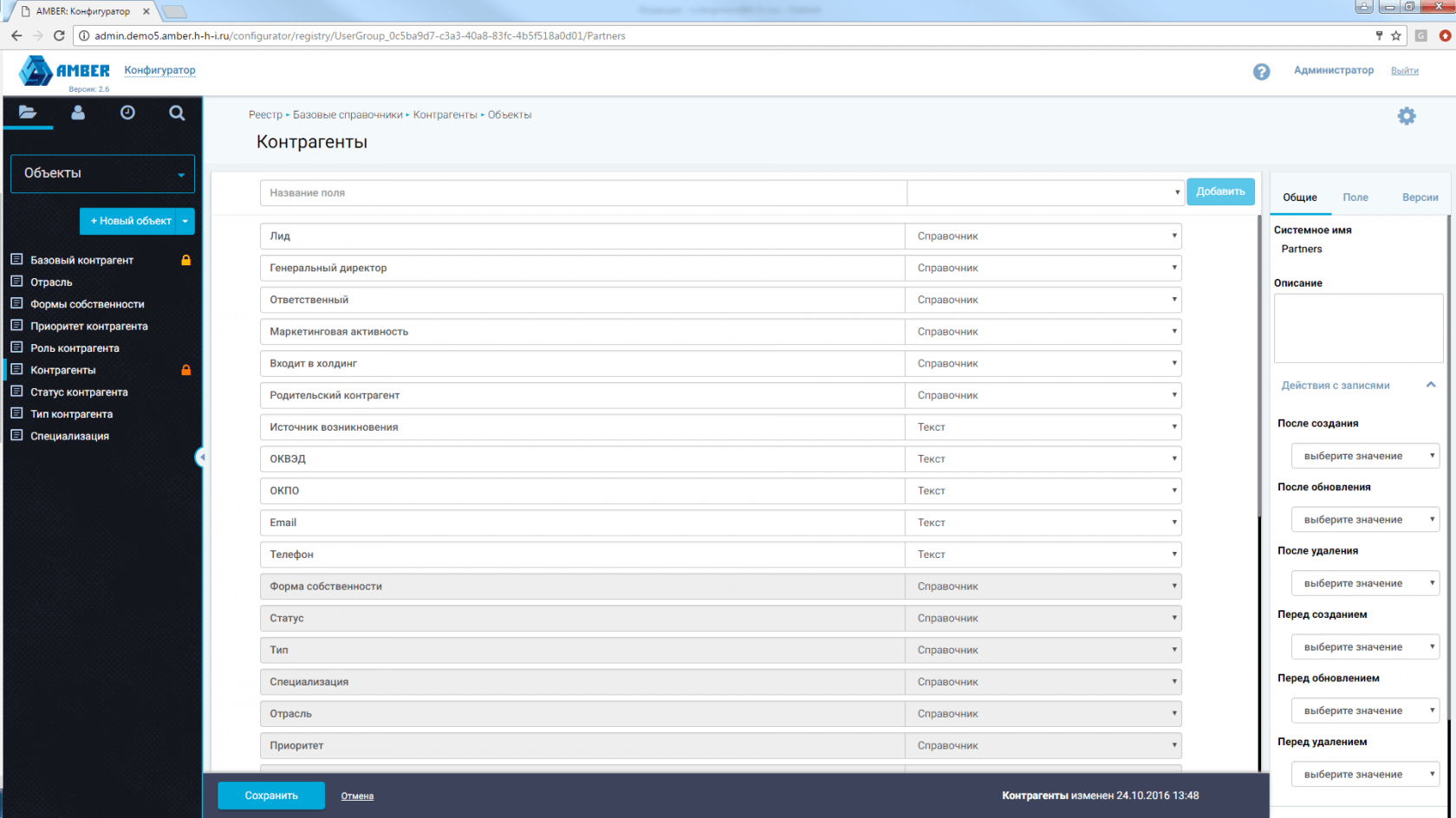
Task: Open the После удаления value dropdown
Action: (x=1365, y=583)
